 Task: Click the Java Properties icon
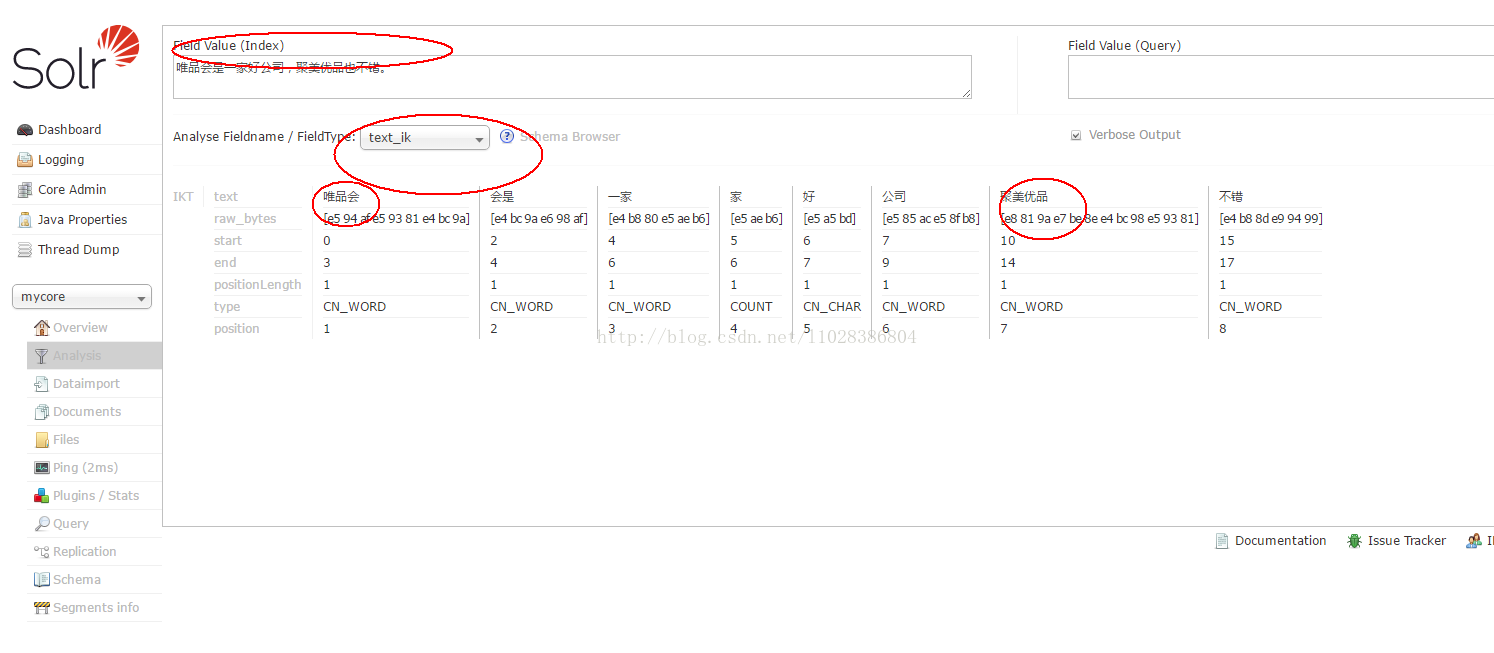click(25, 220)
